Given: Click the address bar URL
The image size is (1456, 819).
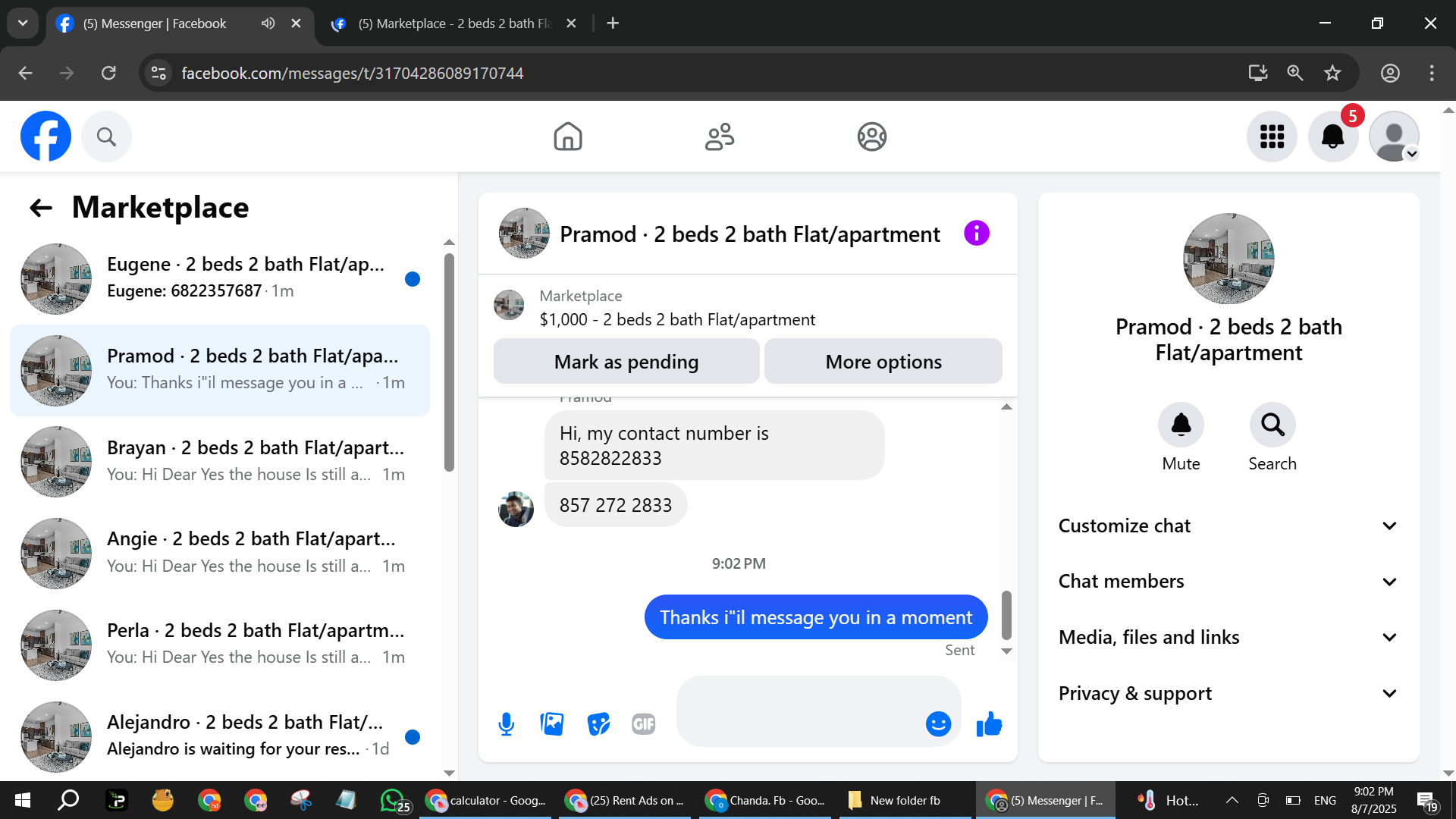Looking at the screenshot, I should pos(353,74).
